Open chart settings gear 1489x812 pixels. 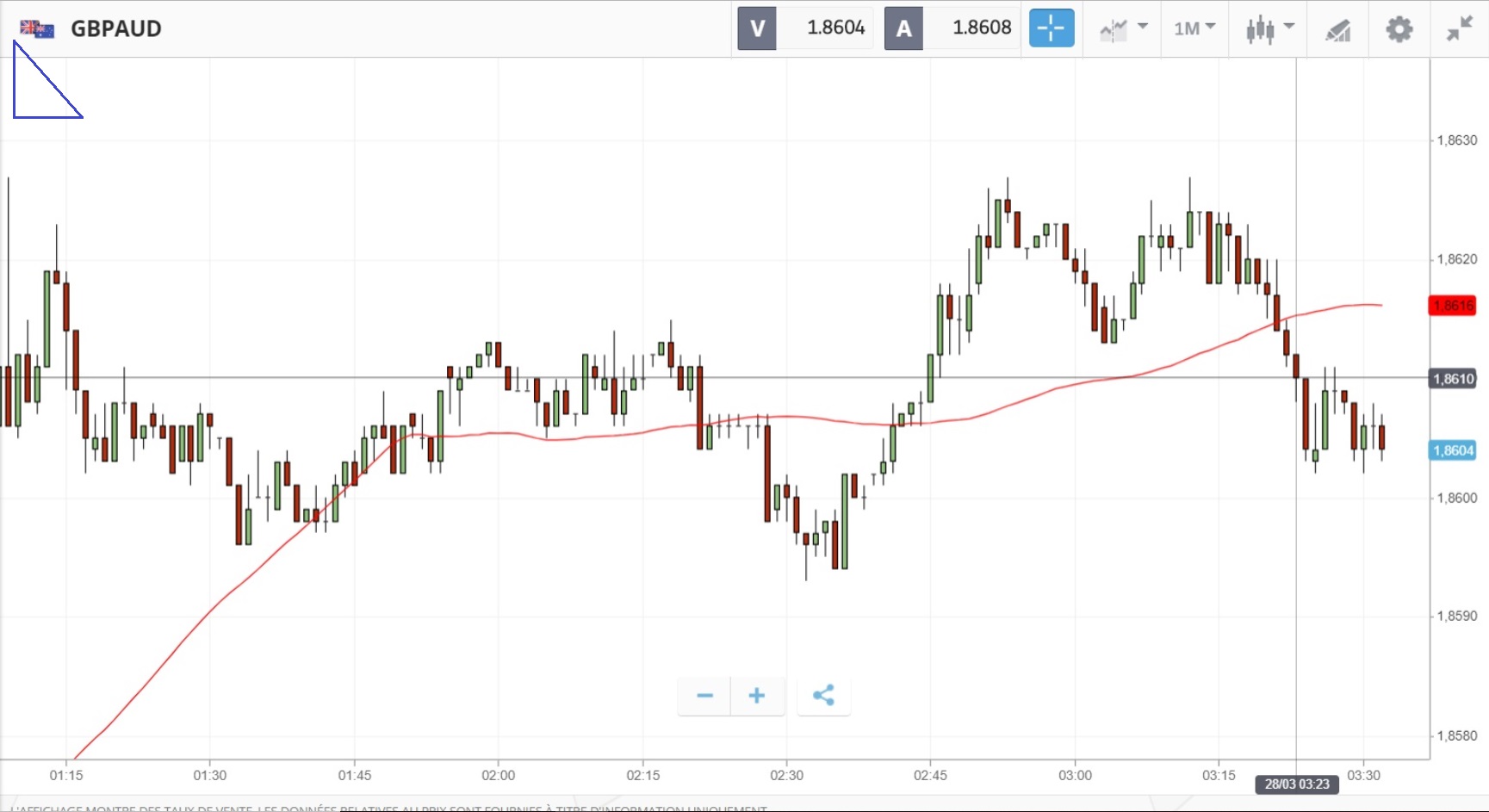click(x=1399, y=29)
